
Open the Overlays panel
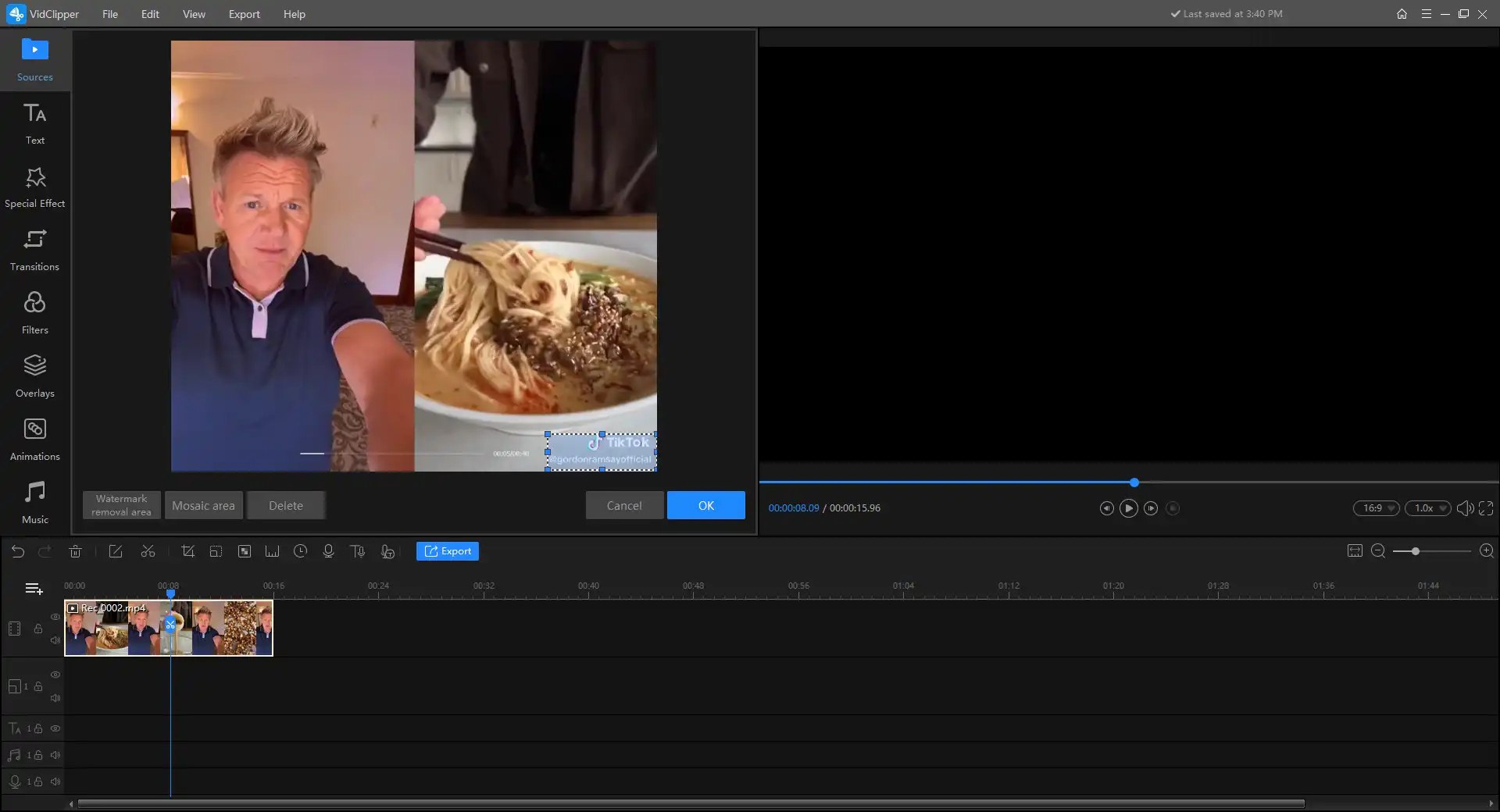(x=35, y=376)
